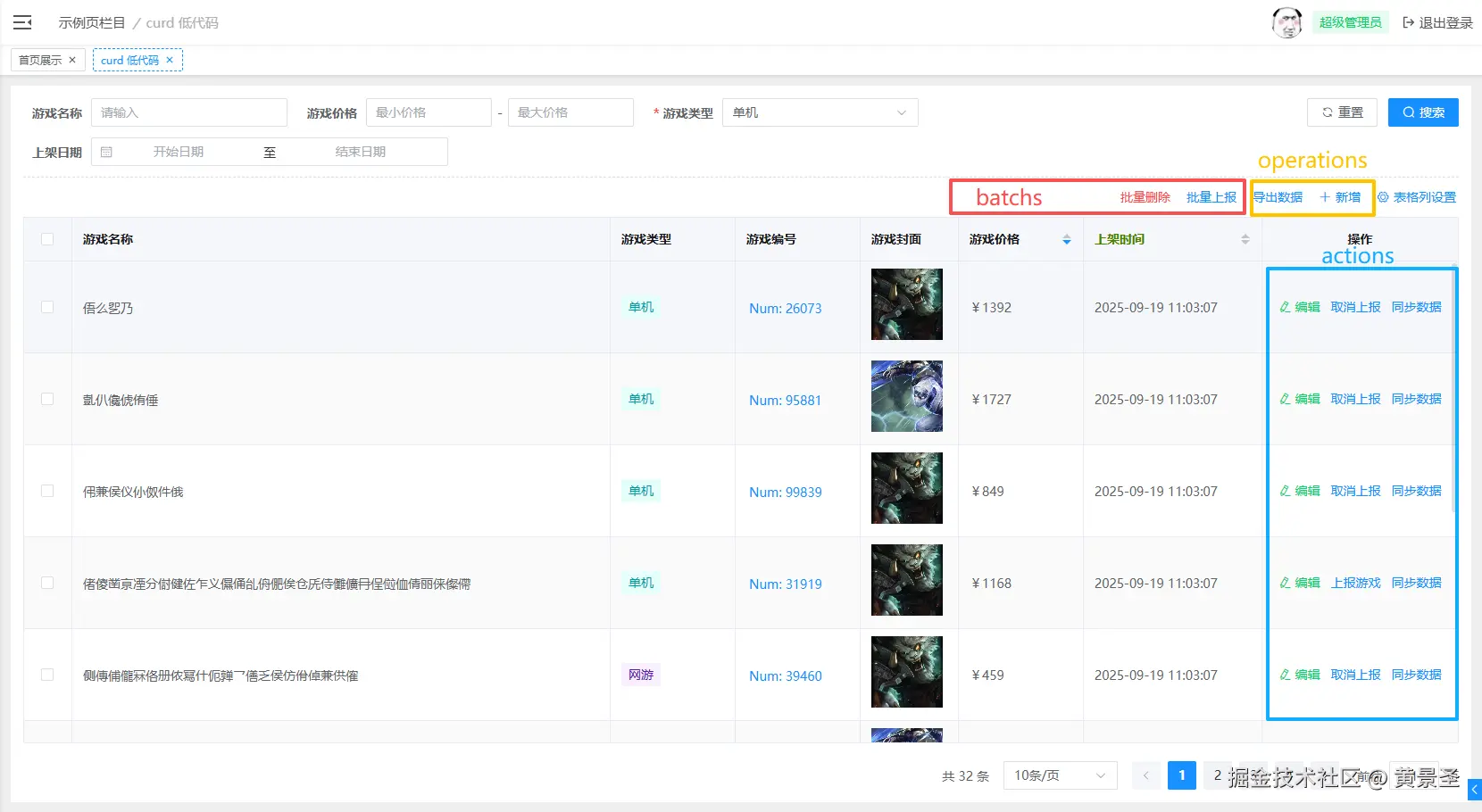1482x812 pixels.
Task: Expand the 游戏类型 dropdown showing 单机
Action: point(820,112)
